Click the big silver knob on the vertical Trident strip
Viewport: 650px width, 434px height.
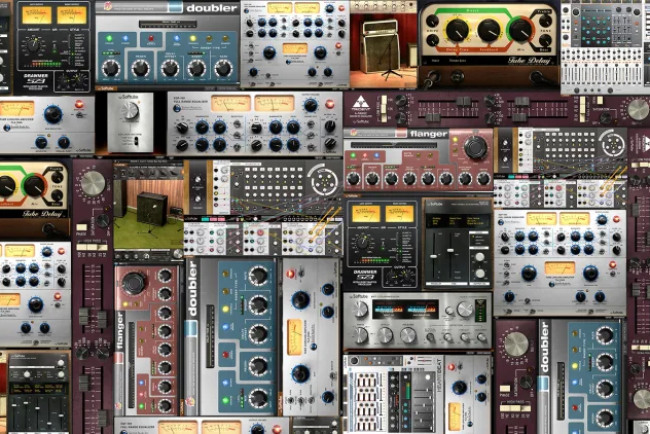(92, 183)
